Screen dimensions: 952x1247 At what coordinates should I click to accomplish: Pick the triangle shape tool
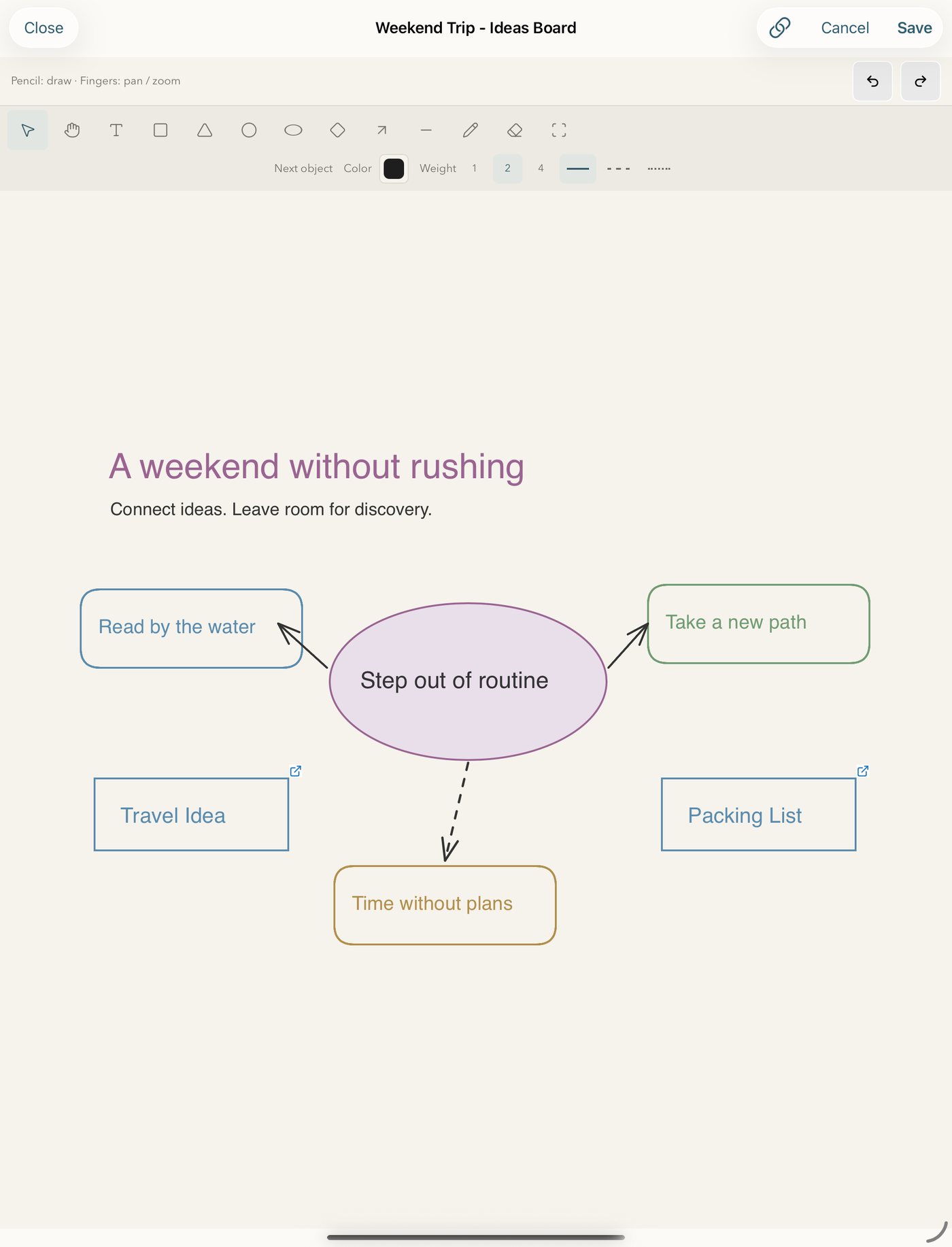click(x=205, y=130)
